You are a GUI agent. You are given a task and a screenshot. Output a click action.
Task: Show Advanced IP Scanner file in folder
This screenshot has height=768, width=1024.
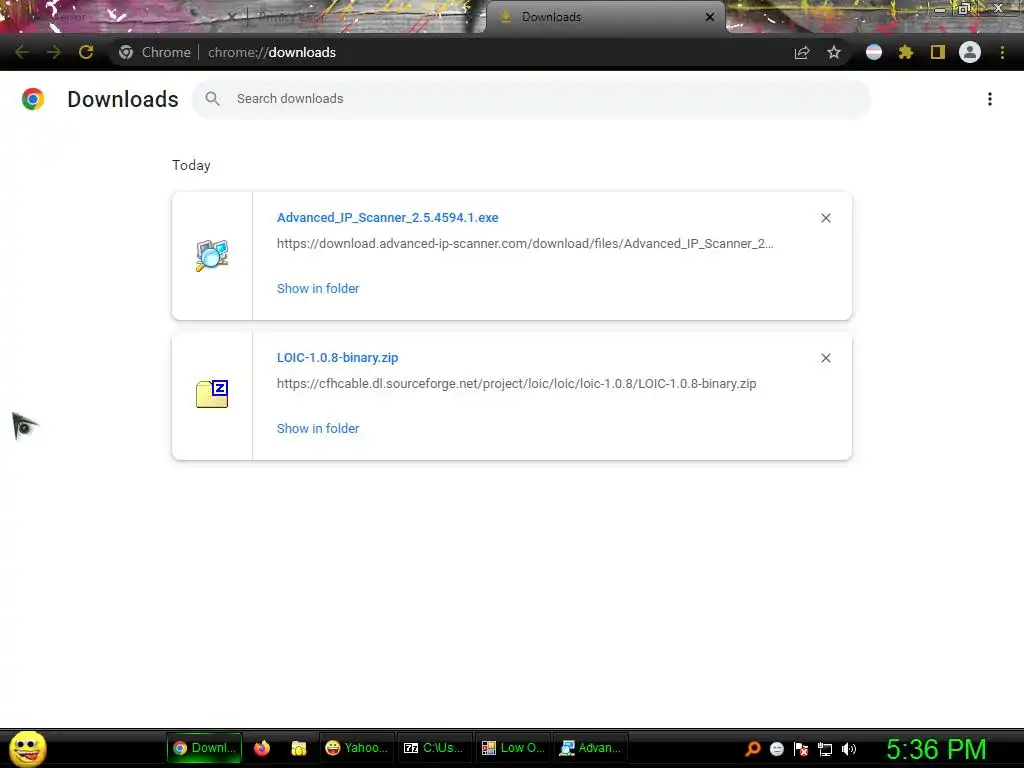[318, 289]
